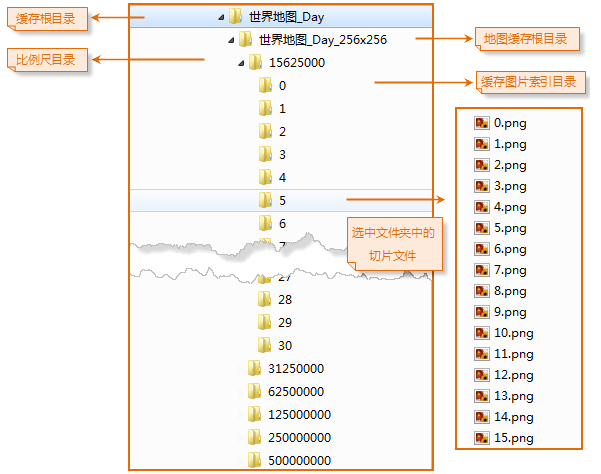Click folder icon for index 3
This screenshot has height=474, width=601.
265,154
